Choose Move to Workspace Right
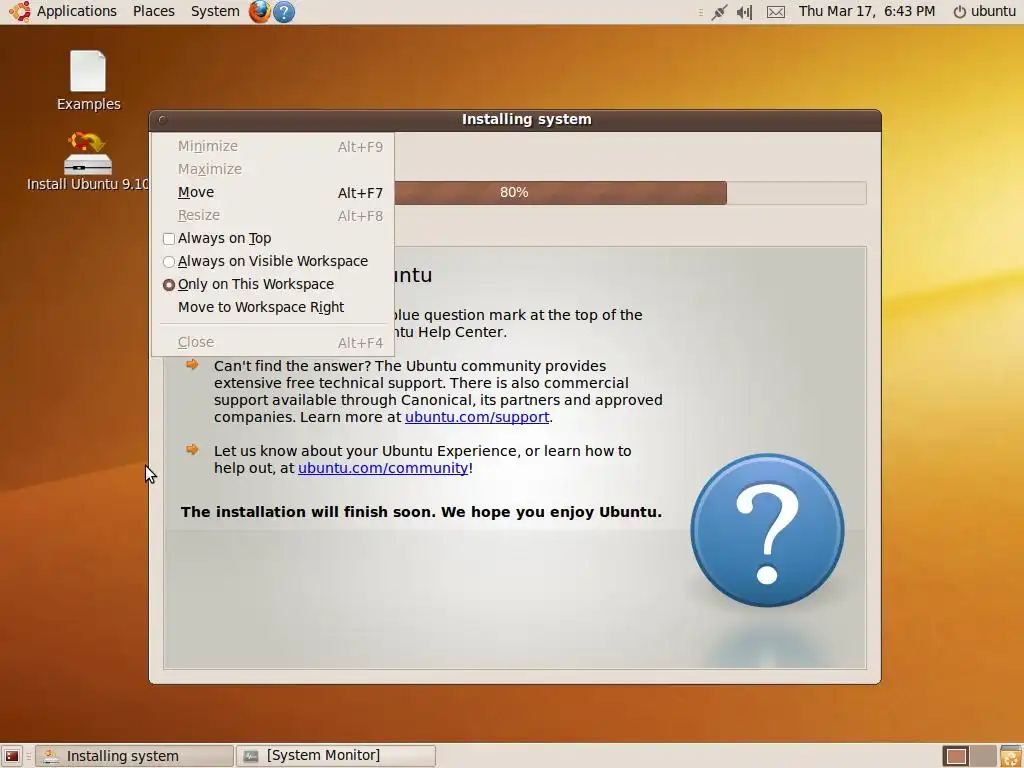The image size is (1024, 768). tap(272, 307)
